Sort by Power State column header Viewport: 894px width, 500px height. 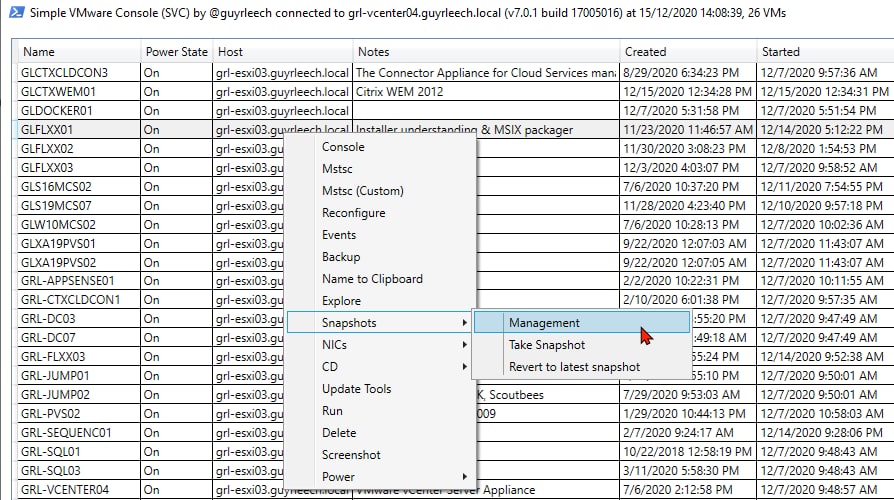tap(176, 52)
